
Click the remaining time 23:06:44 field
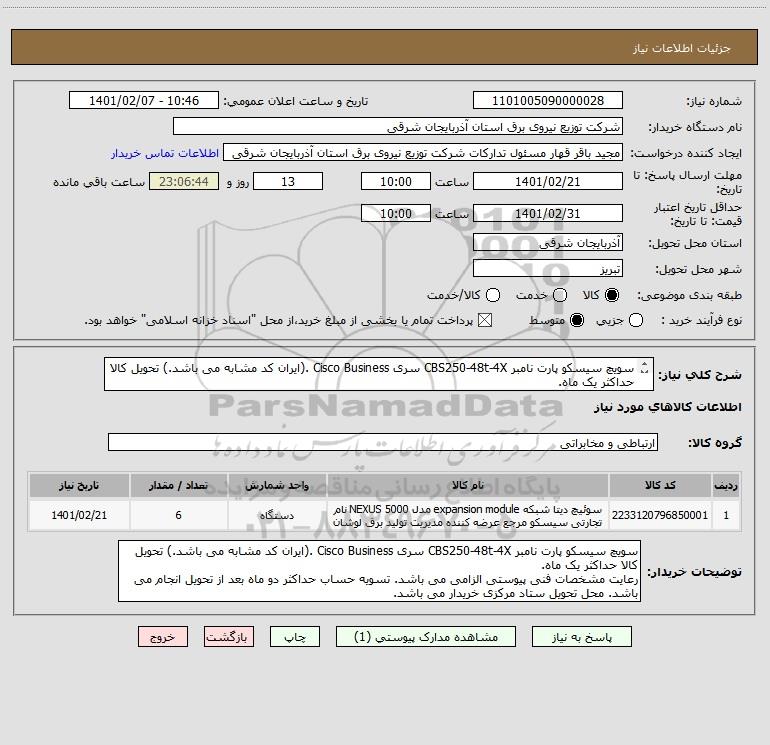point(184,181)
